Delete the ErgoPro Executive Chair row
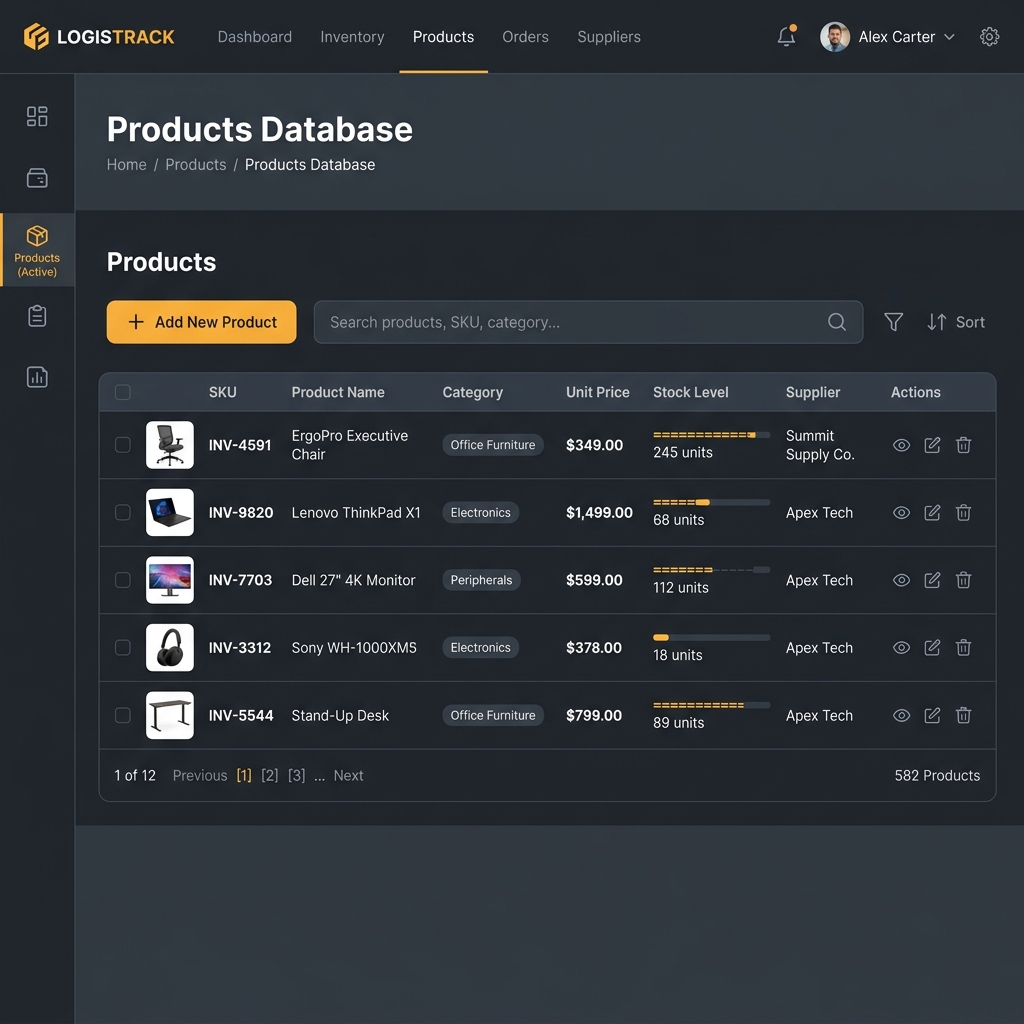Image resolution: width=1024 pixels, height=1024 pixels. coord(963,445)
